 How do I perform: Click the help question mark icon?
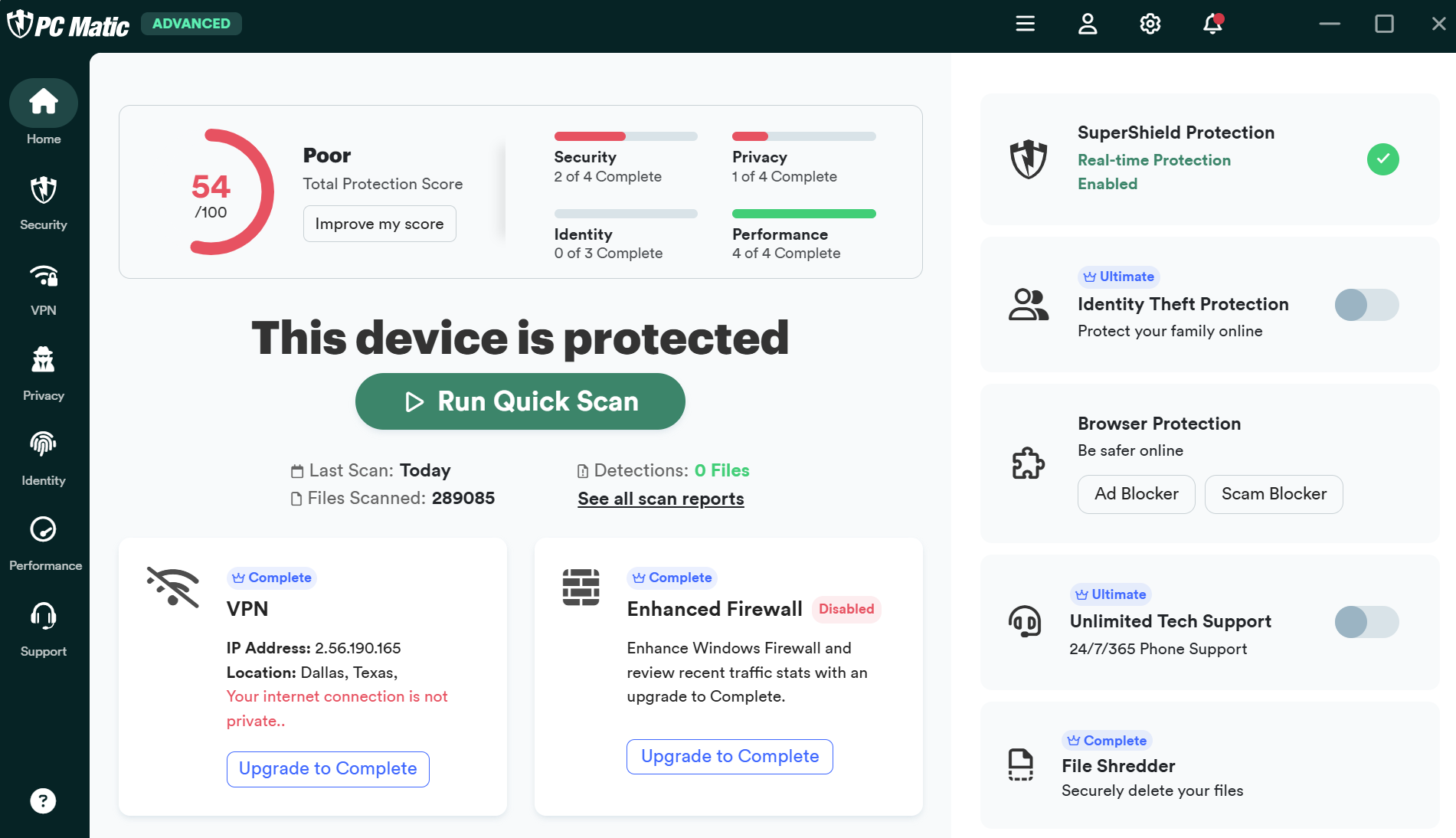(x=43, y=801)
